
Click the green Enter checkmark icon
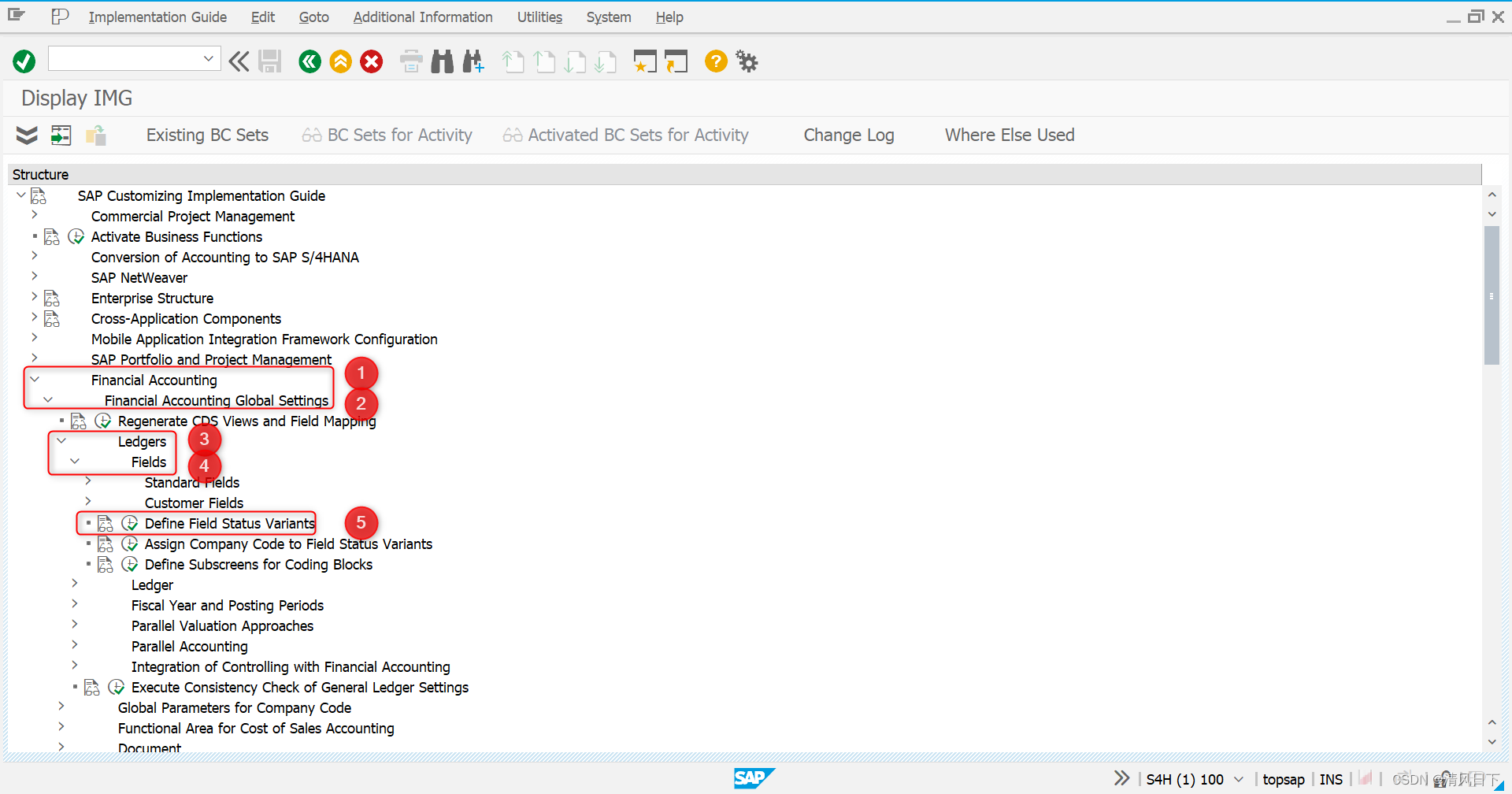[24, 61]
